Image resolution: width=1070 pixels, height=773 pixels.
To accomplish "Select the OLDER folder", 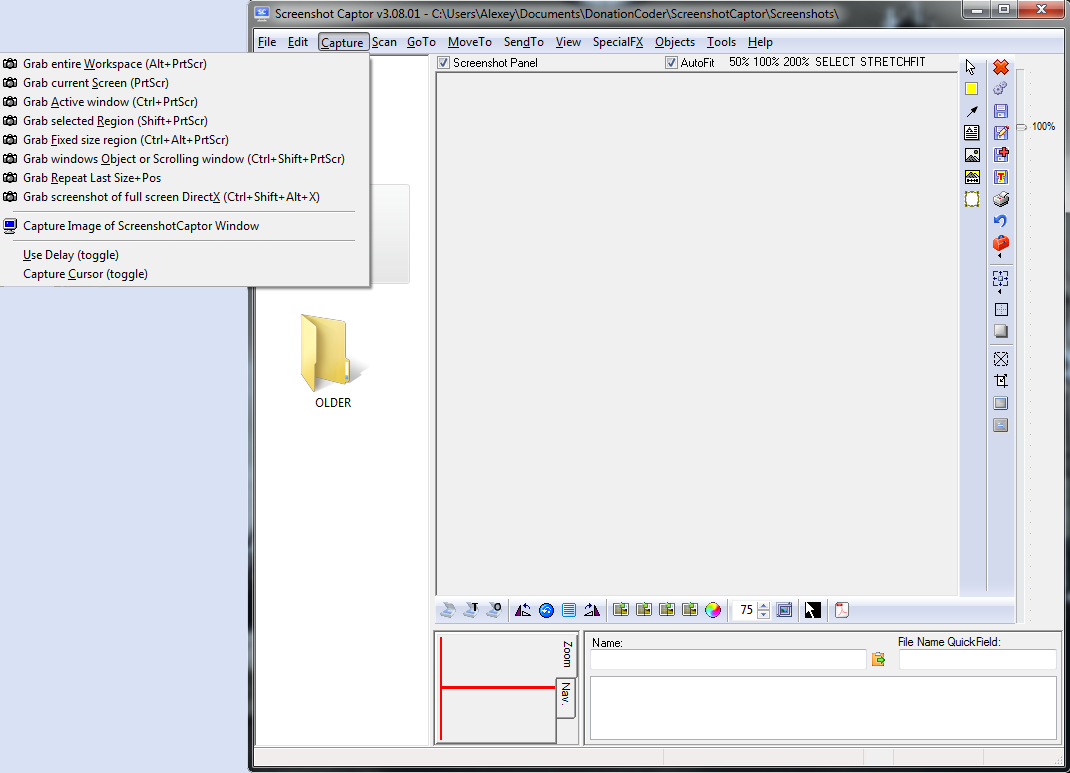I will coord(333,361).
